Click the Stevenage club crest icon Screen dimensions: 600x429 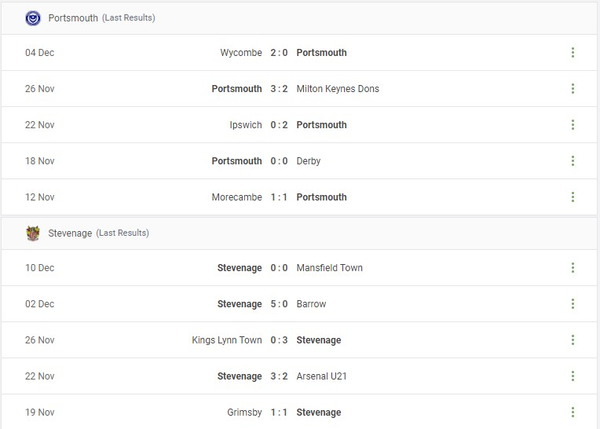point(33,233)
